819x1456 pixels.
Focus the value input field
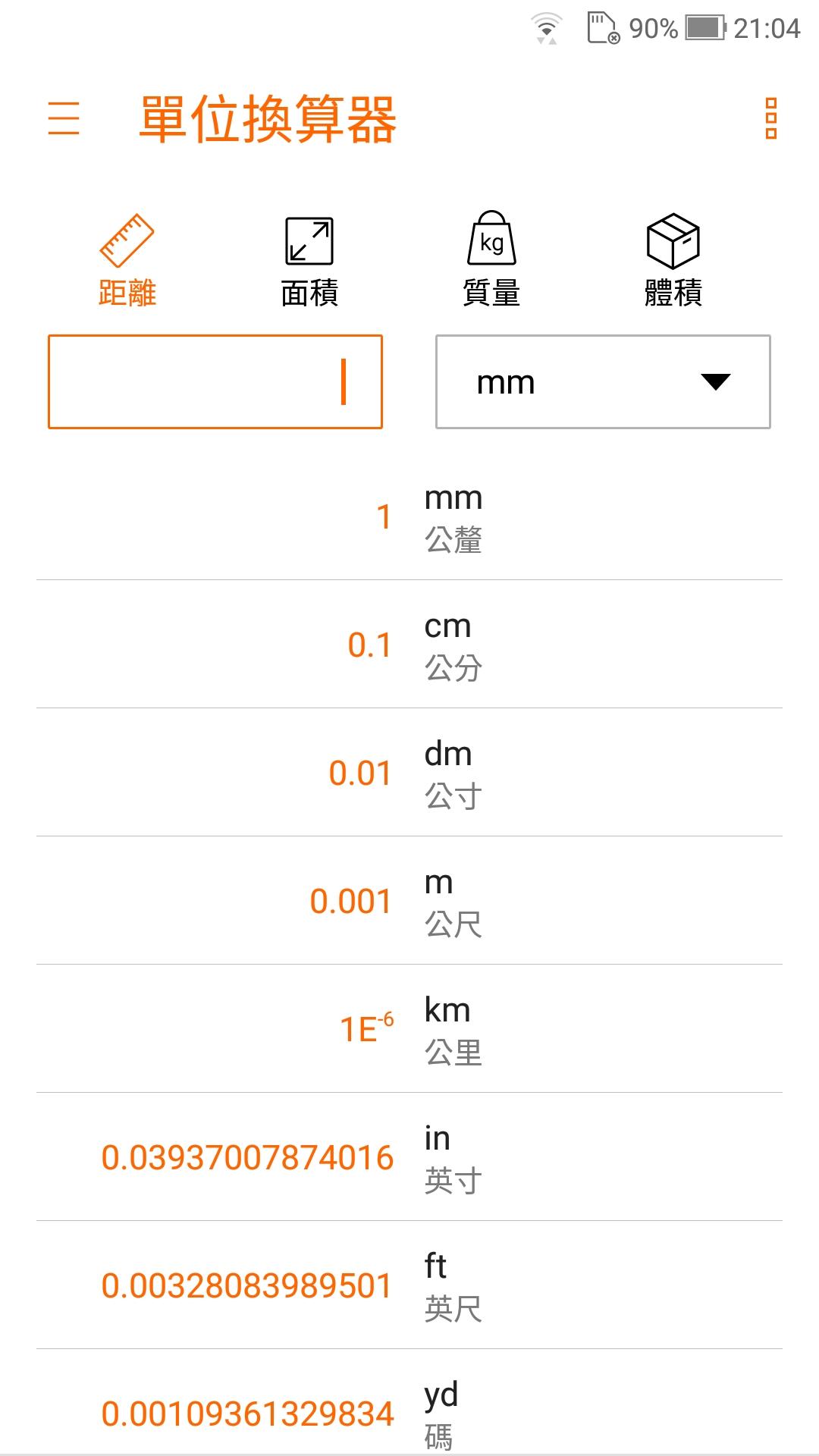(x=215, y=381)
